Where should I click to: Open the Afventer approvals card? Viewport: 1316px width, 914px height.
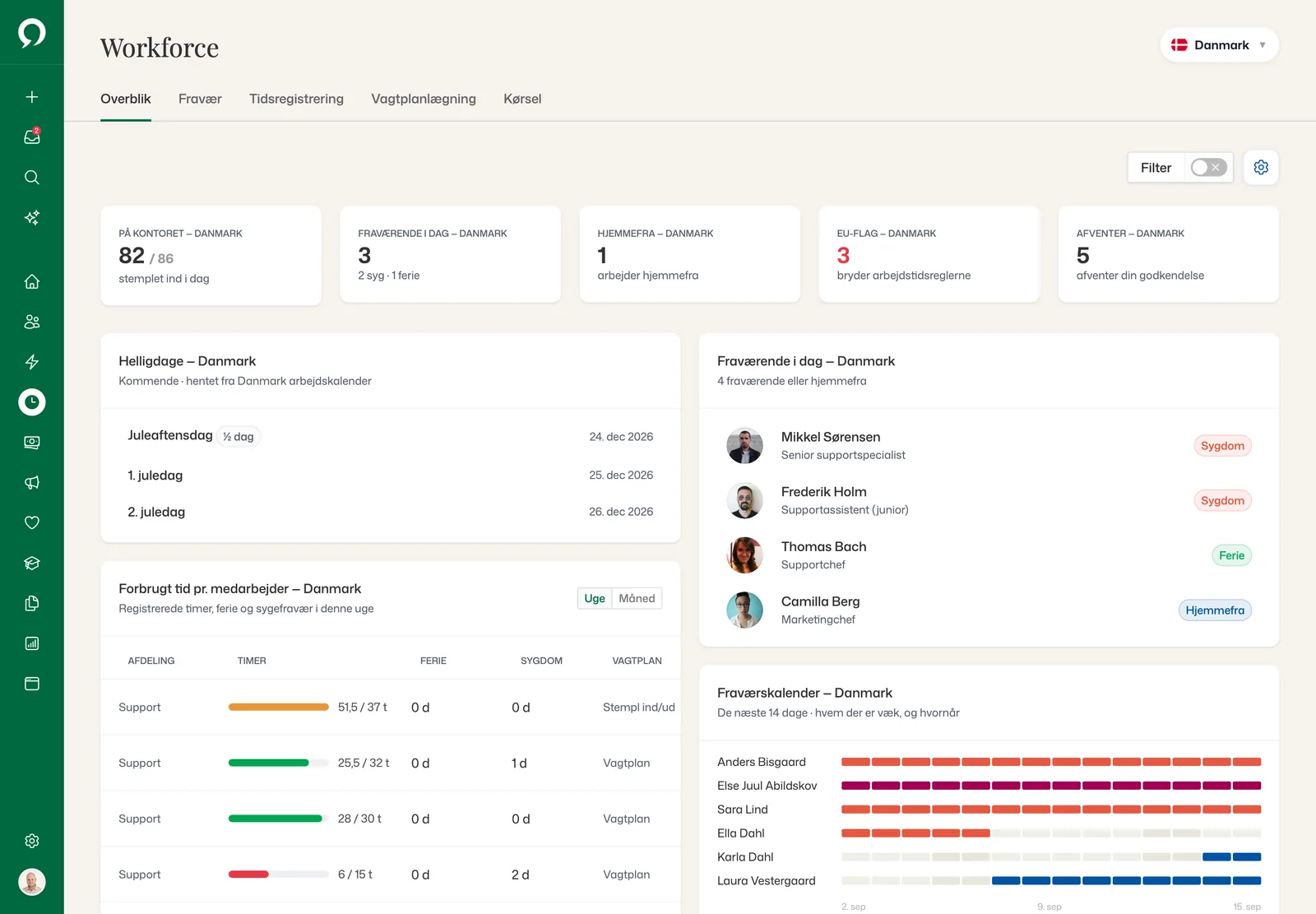pos(1168,254)
